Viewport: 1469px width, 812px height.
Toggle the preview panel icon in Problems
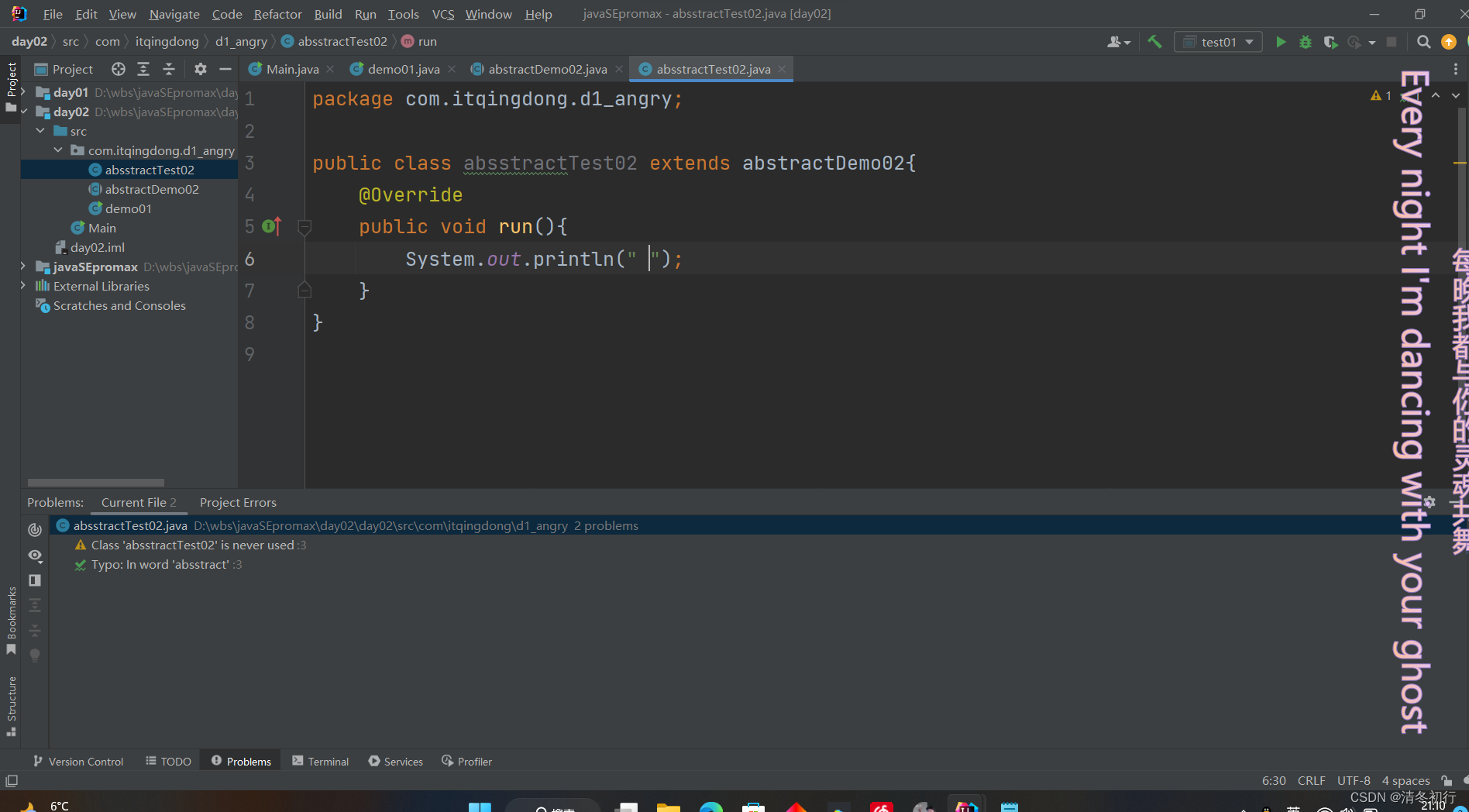click(x=35, y=580)
